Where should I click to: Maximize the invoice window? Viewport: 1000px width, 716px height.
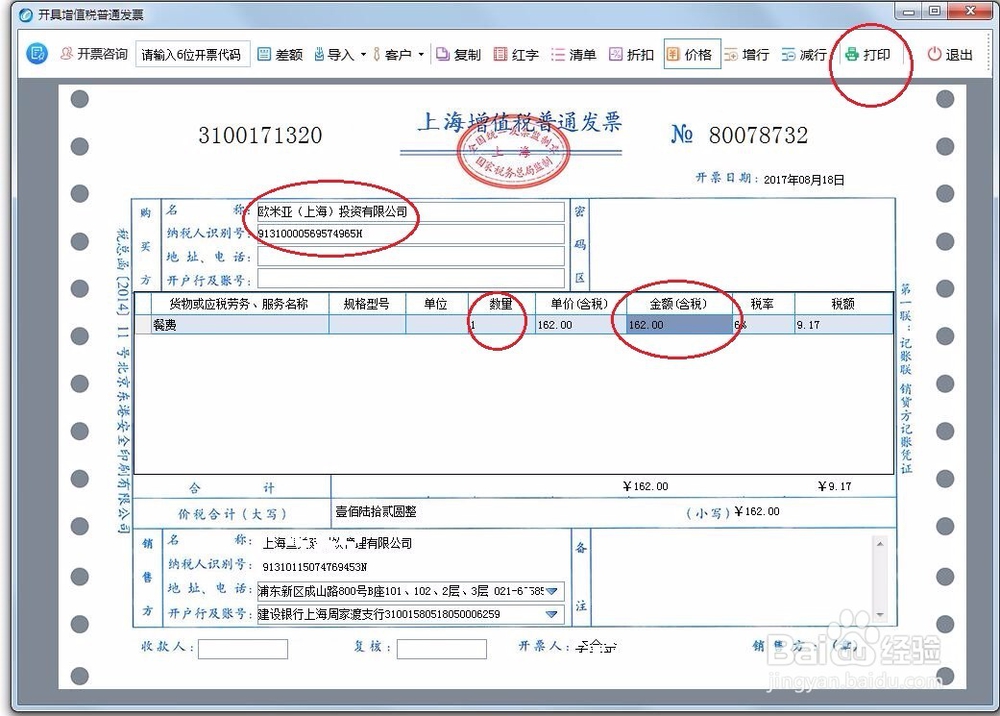click(934, 11)
